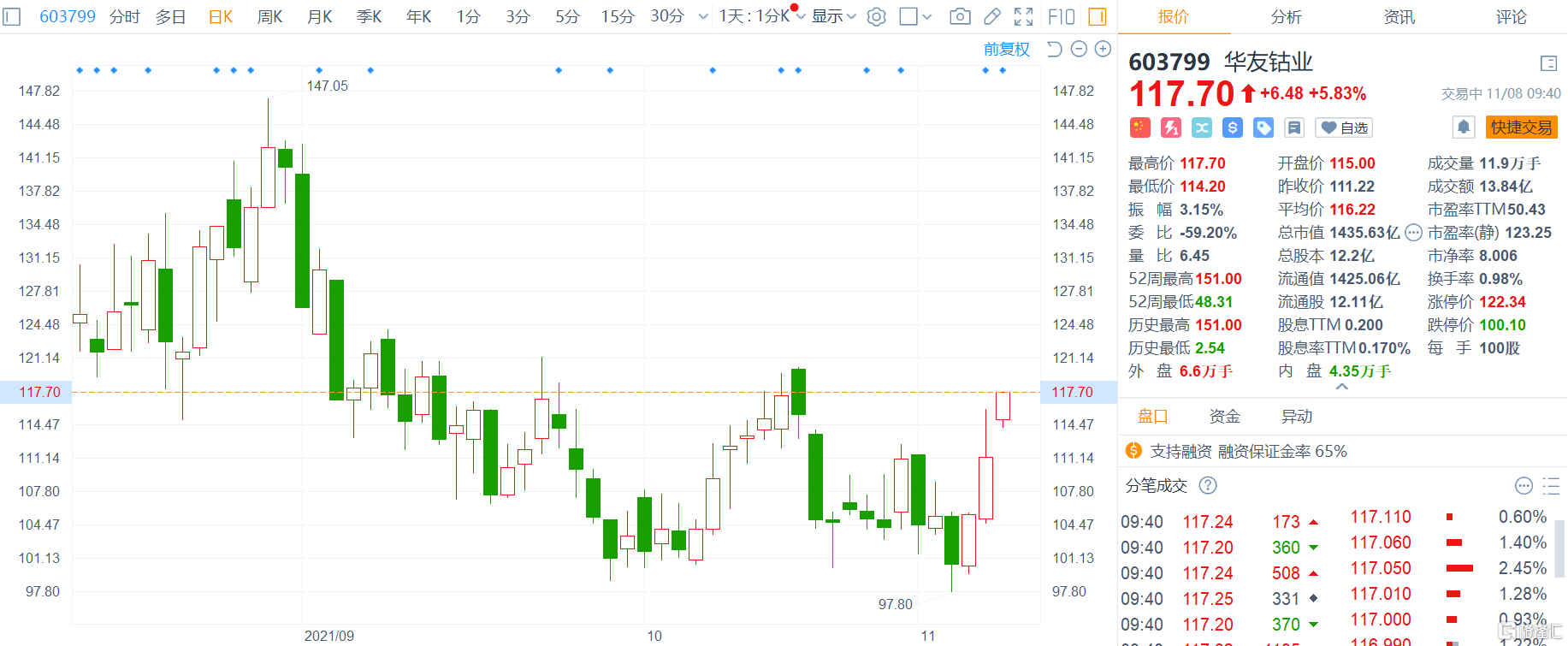Image resolution: width=1568 pixels, height=646 pixels.
Task: Add stock to 自选 watchlist
Action: 1344,127
